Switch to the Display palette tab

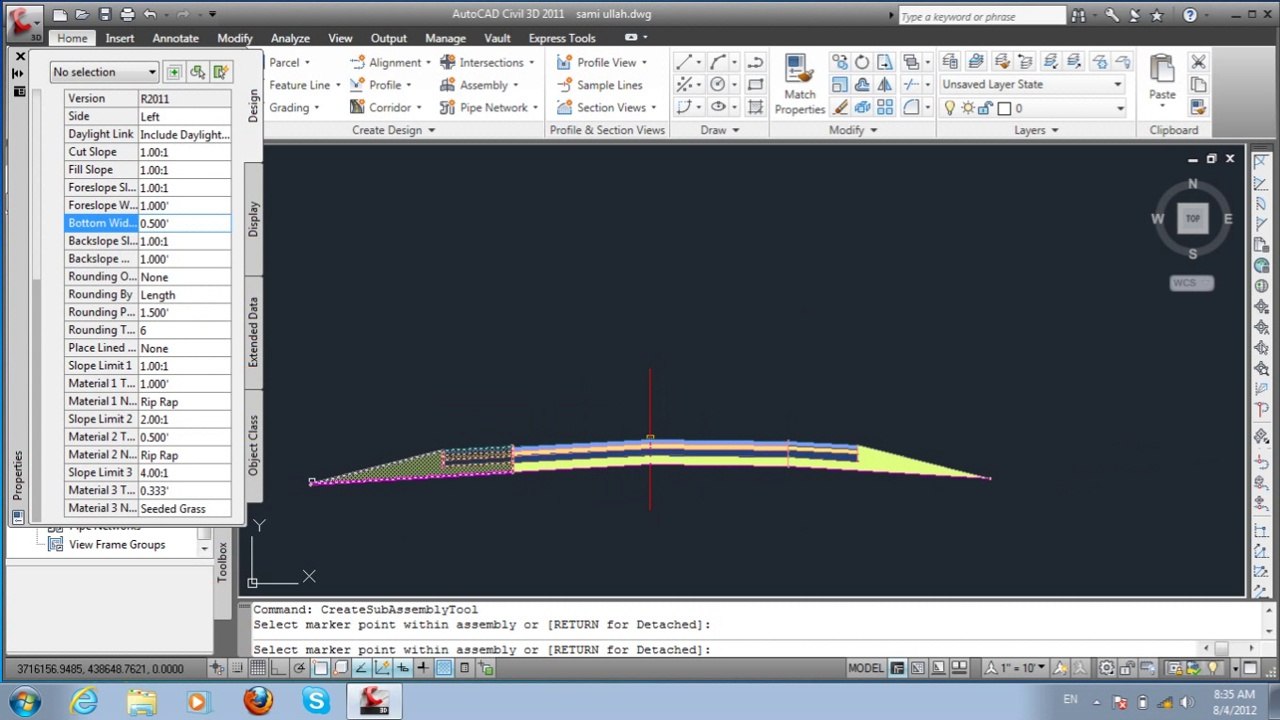pos(253,219)
